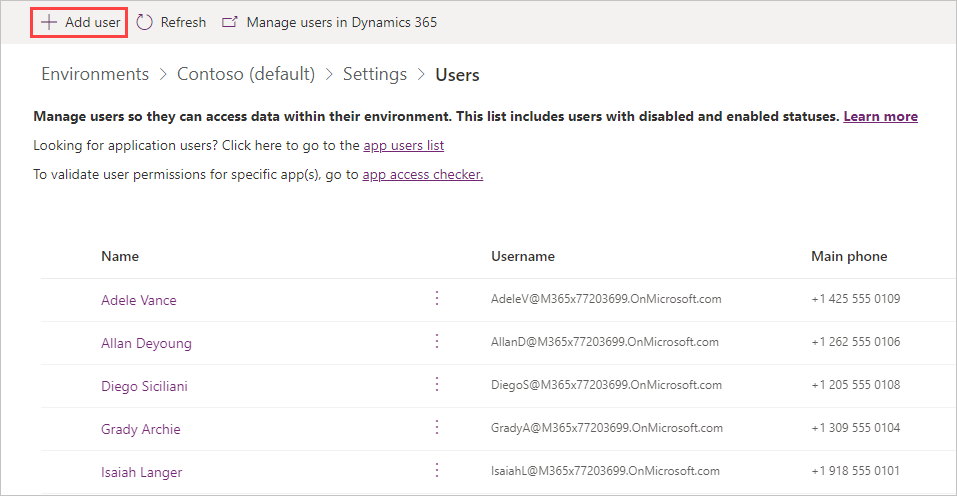Open the app users list link
Image resolution: width=957 pixels, height=496 pixels.
[403, 146]
